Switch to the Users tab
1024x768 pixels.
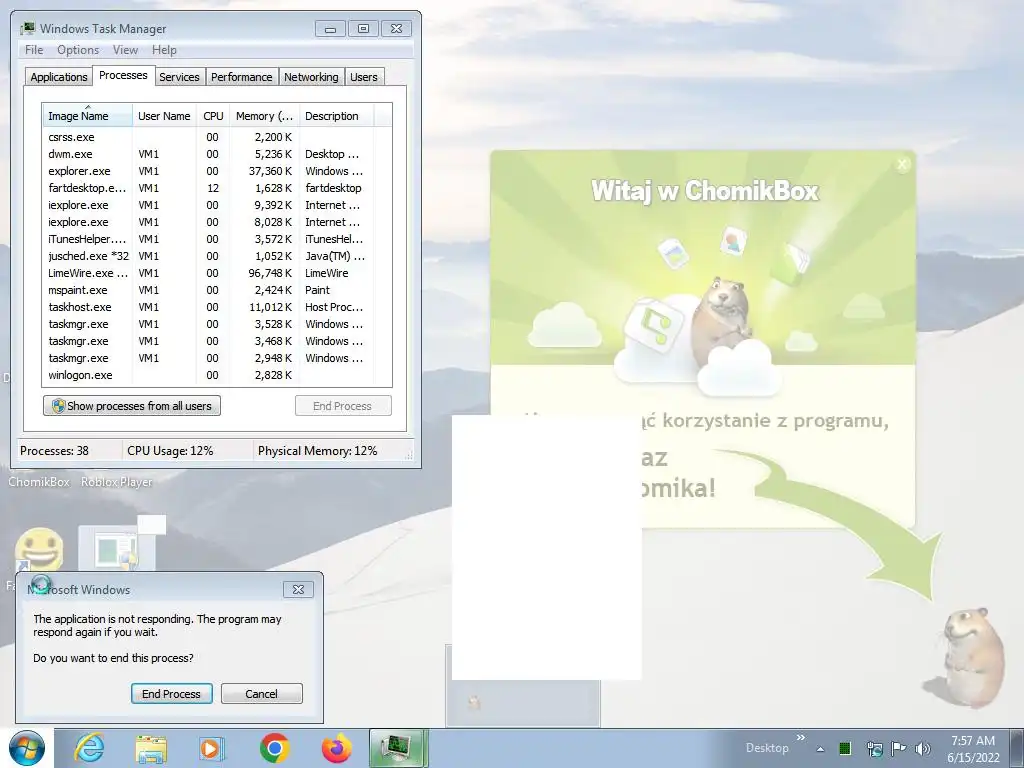click(x=364, y=77)
